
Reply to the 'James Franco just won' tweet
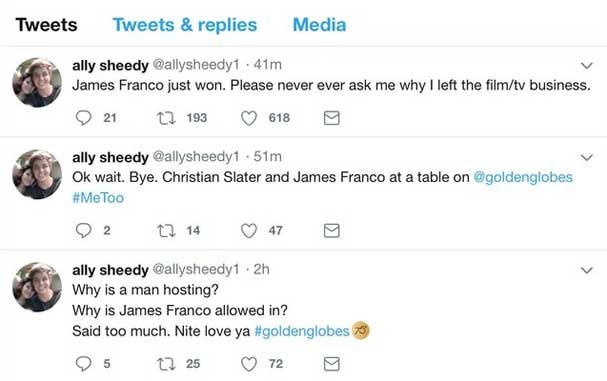(x=83, y=118)
